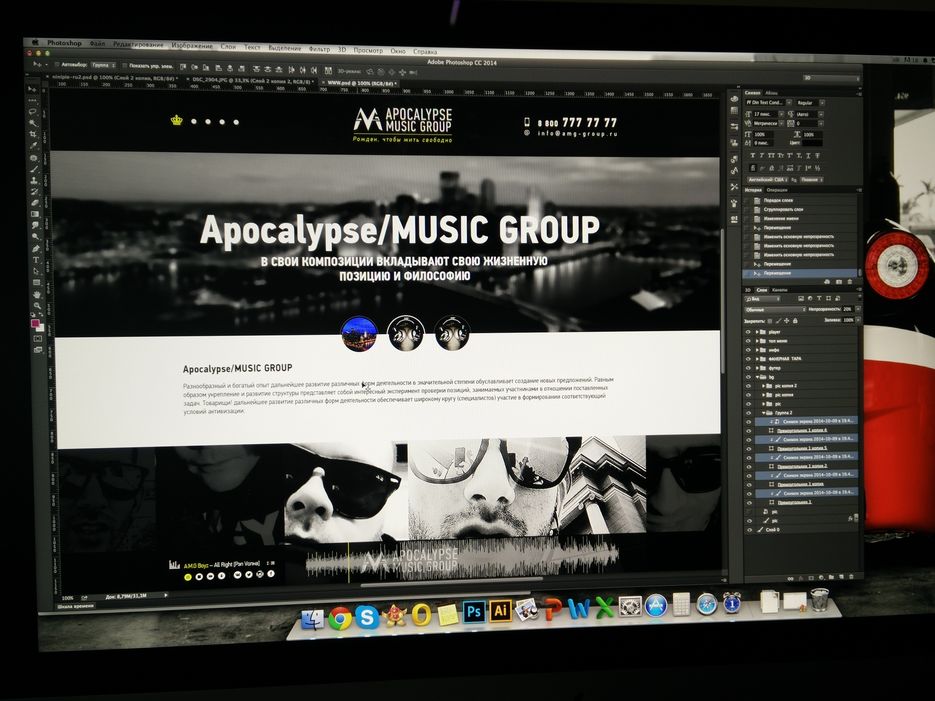Switch to the Каналы tab
This screenshot has width=935, height=701.
pos(779,290)
